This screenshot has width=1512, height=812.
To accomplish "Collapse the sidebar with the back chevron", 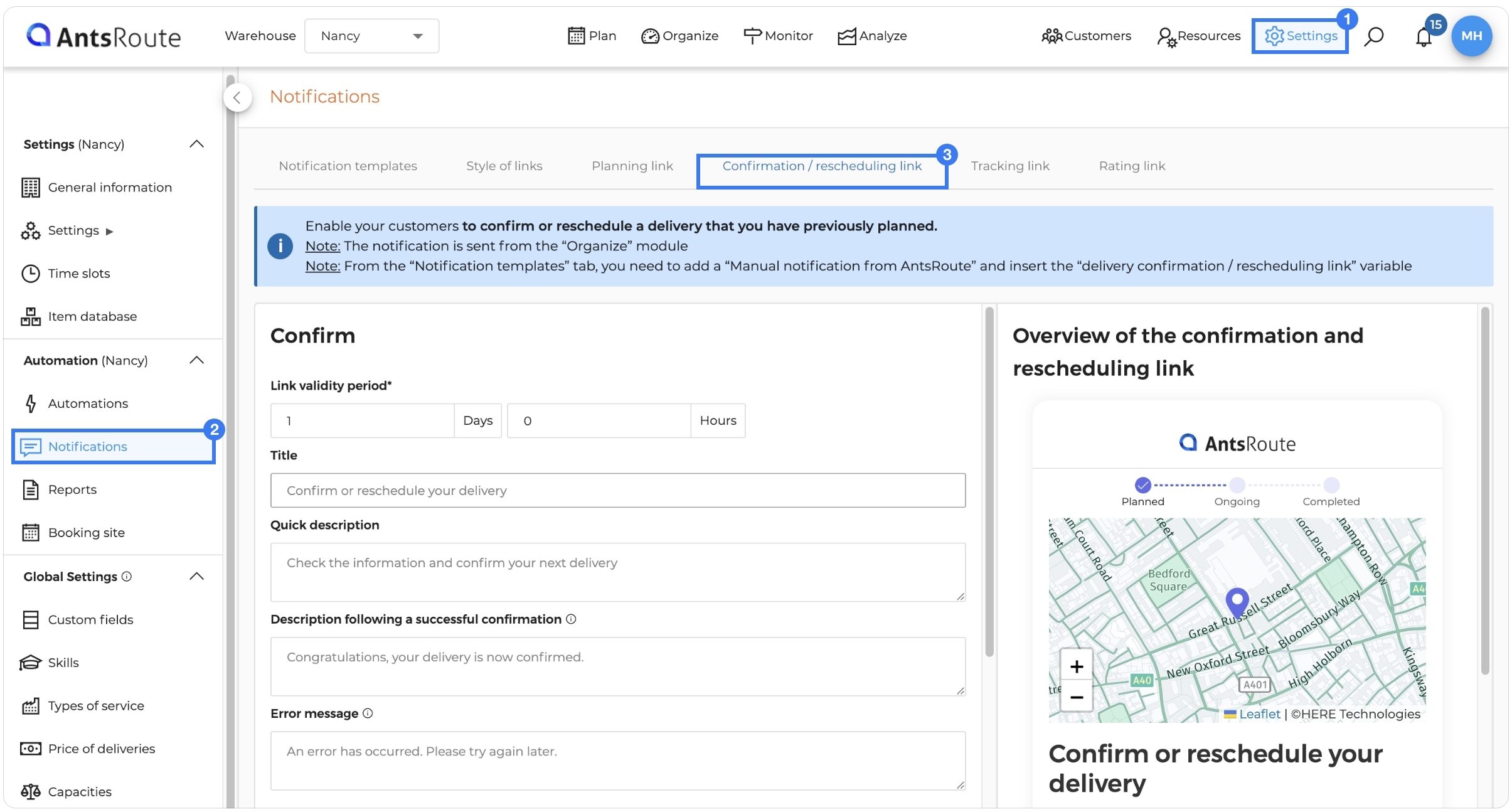I will (237, 97).
